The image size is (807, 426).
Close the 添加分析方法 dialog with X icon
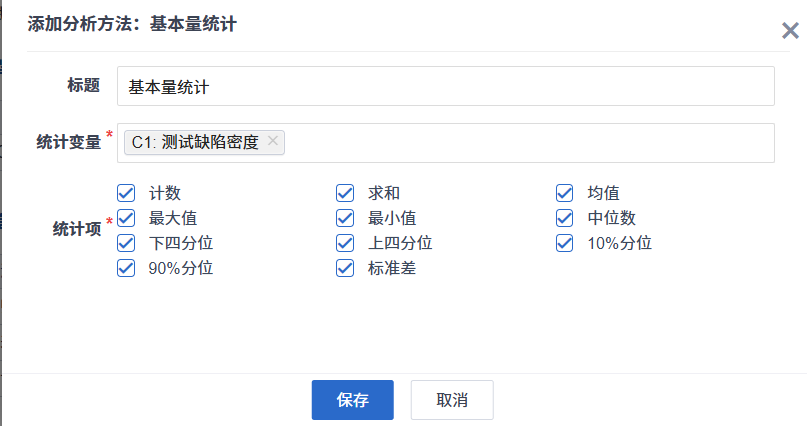coord(789,31)
